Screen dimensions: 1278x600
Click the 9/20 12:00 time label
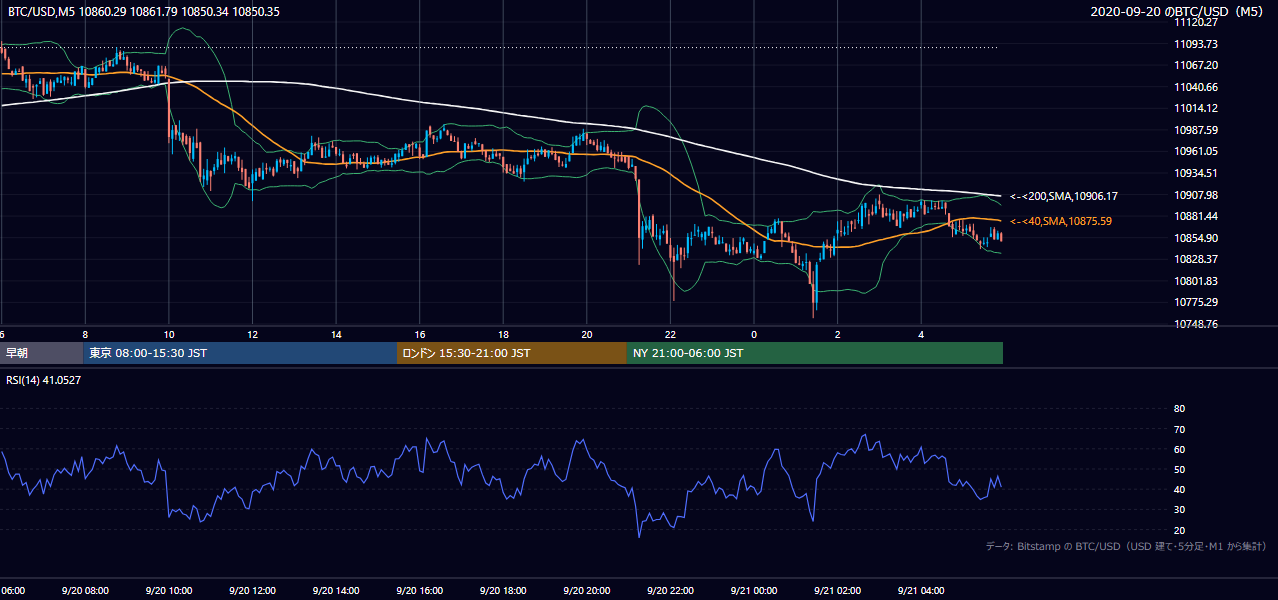(250, 591)
